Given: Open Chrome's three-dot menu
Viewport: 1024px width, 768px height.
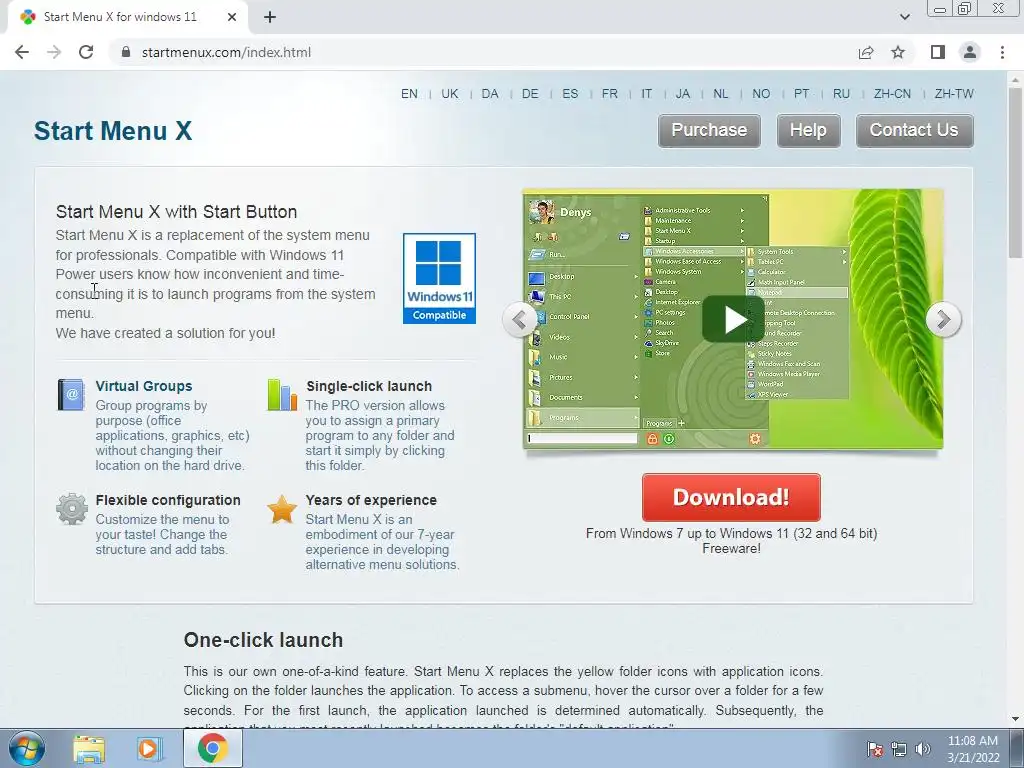Looking at the screenshot, I should 1002,52.
